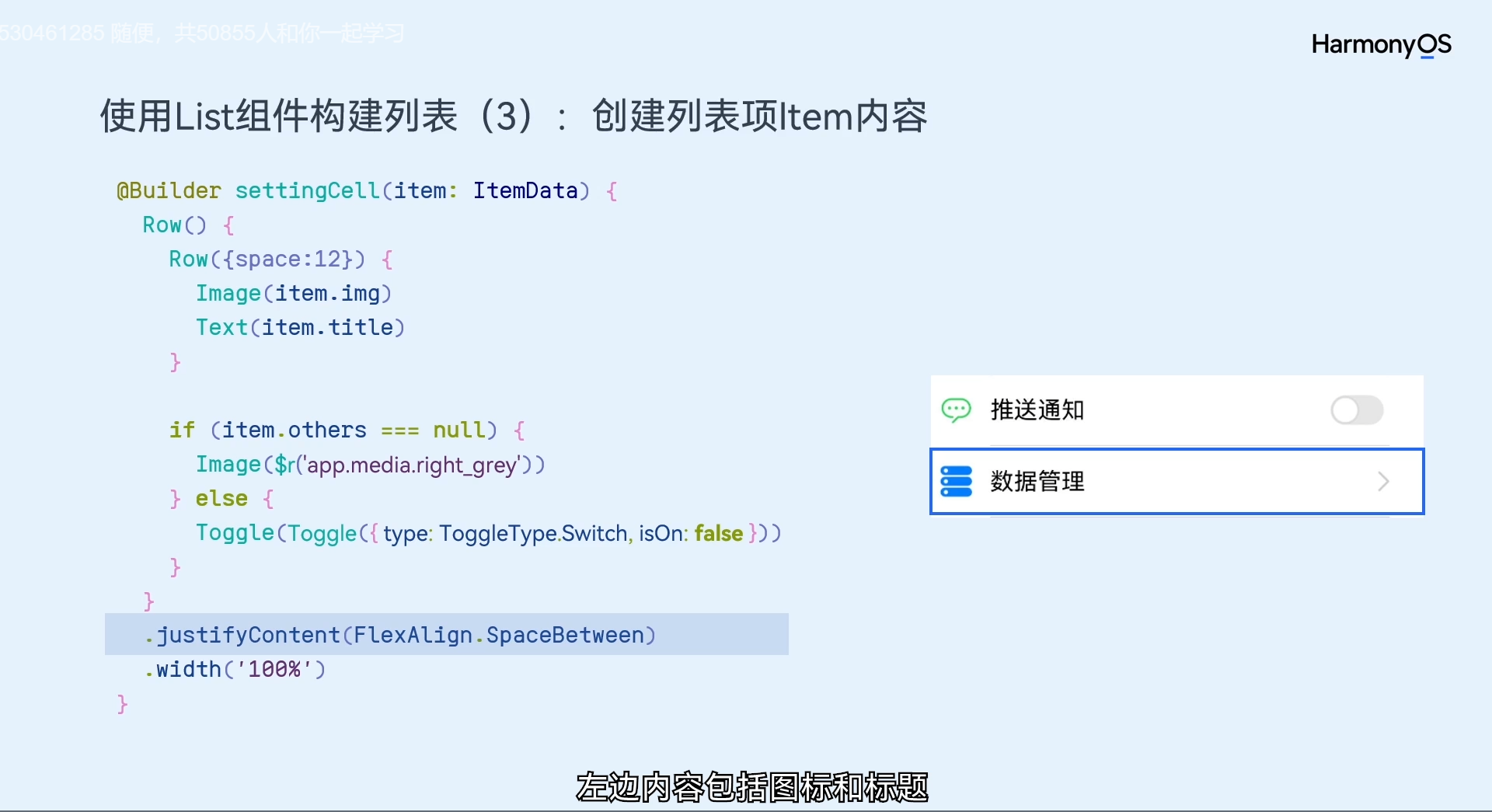Click the HarmonyOS logo
The image size is (1492, 812).
pyautogui.click(x=1381, y=44)
